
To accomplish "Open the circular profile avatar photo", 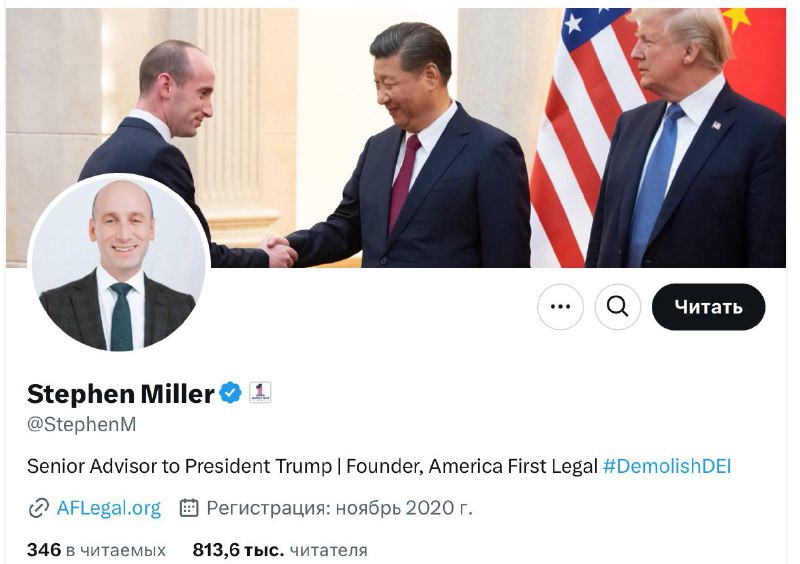I will 119,264.
